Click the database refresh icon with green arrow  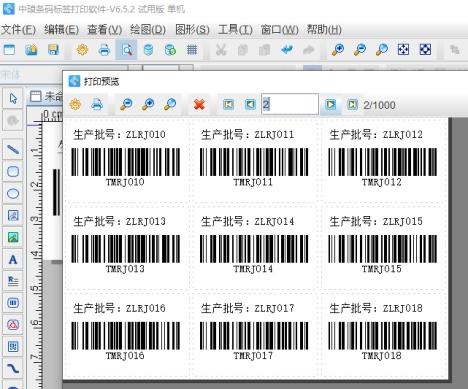pos(170,50)
